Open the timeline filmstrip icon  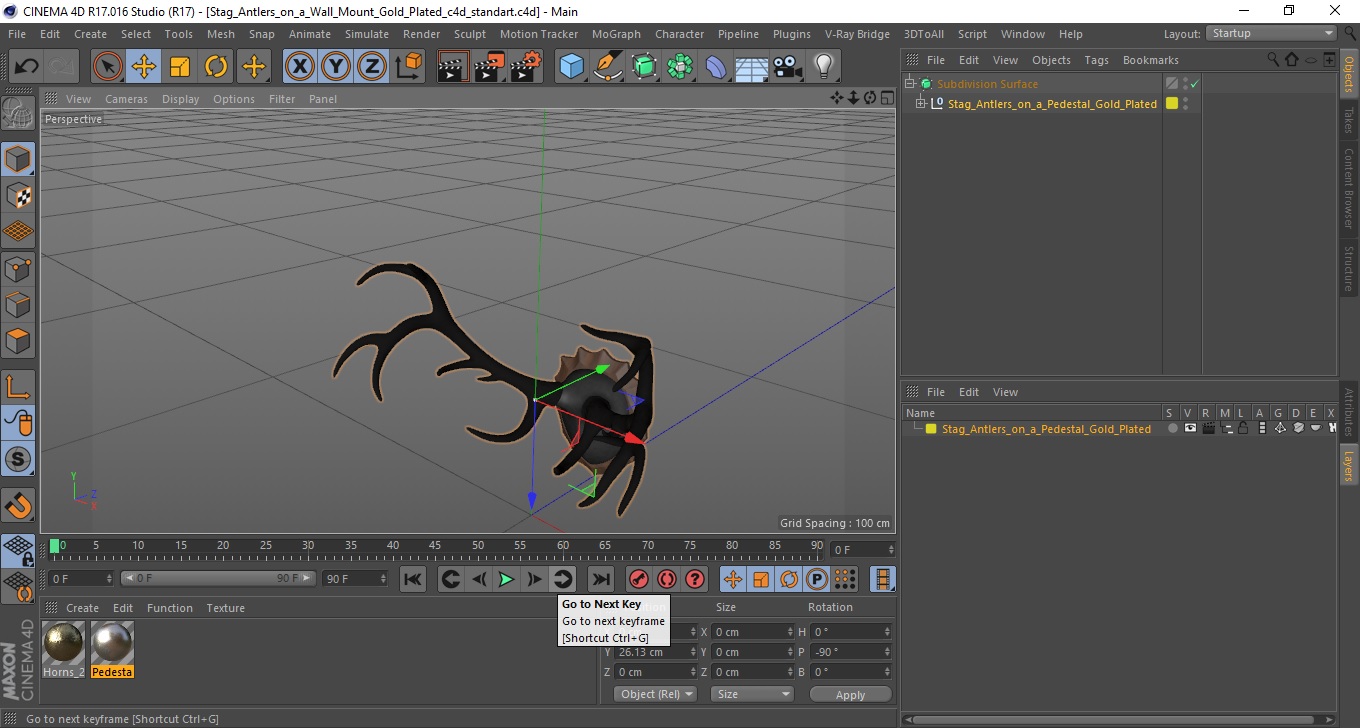pos(883,579)
